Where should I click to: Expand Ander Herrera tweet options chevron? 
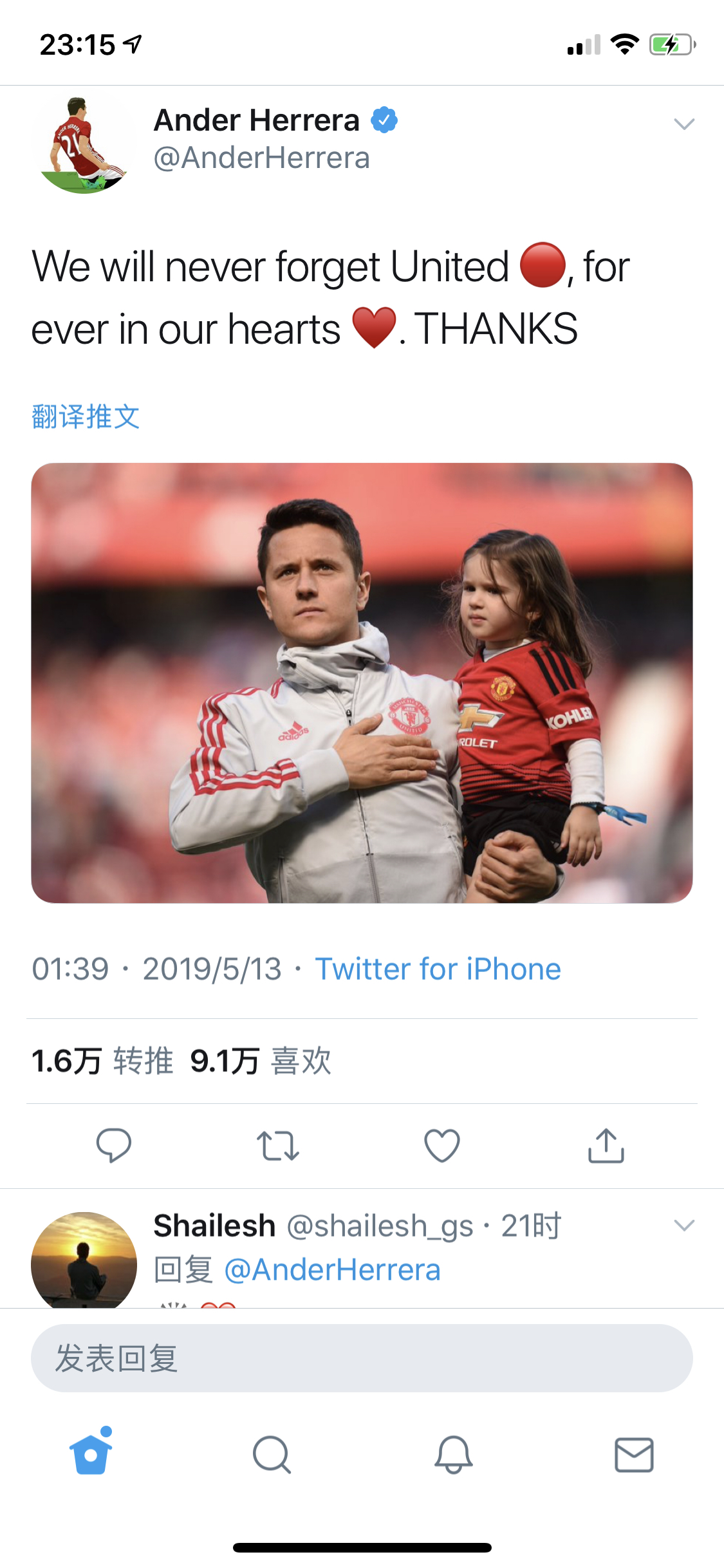pos(683,124)
